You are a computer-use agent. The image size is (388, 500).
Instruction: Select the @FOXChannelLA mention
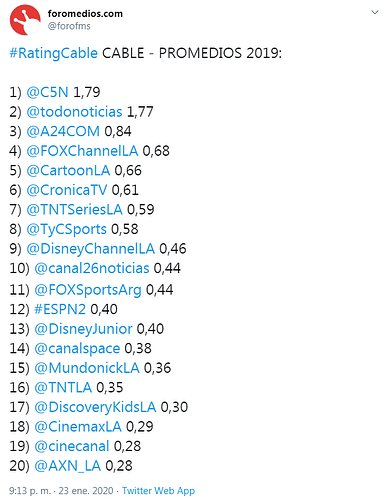click(82, 151)
